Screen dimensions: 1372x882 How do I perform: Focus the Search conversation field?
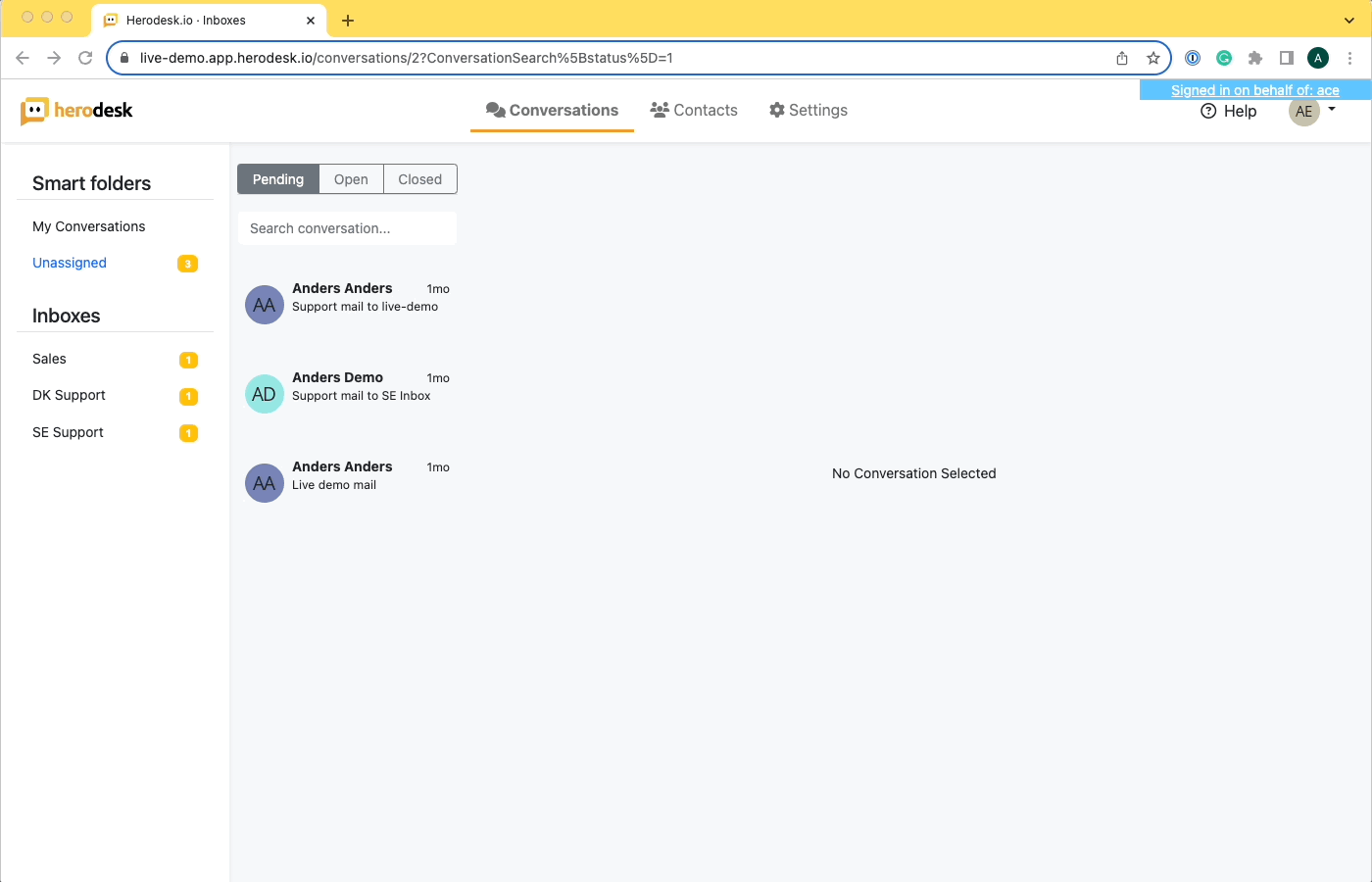347,228
